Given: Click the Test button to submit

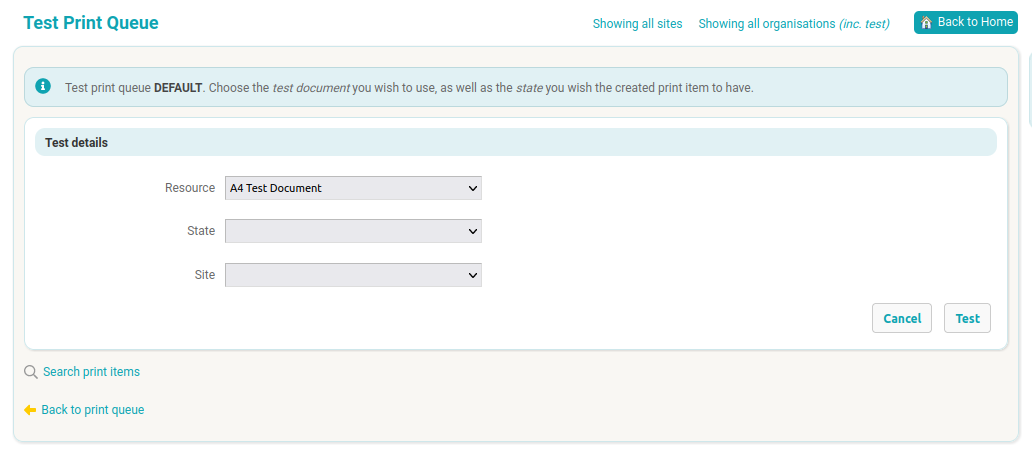Looking at the screenshot, I should (x=967, y=318).
